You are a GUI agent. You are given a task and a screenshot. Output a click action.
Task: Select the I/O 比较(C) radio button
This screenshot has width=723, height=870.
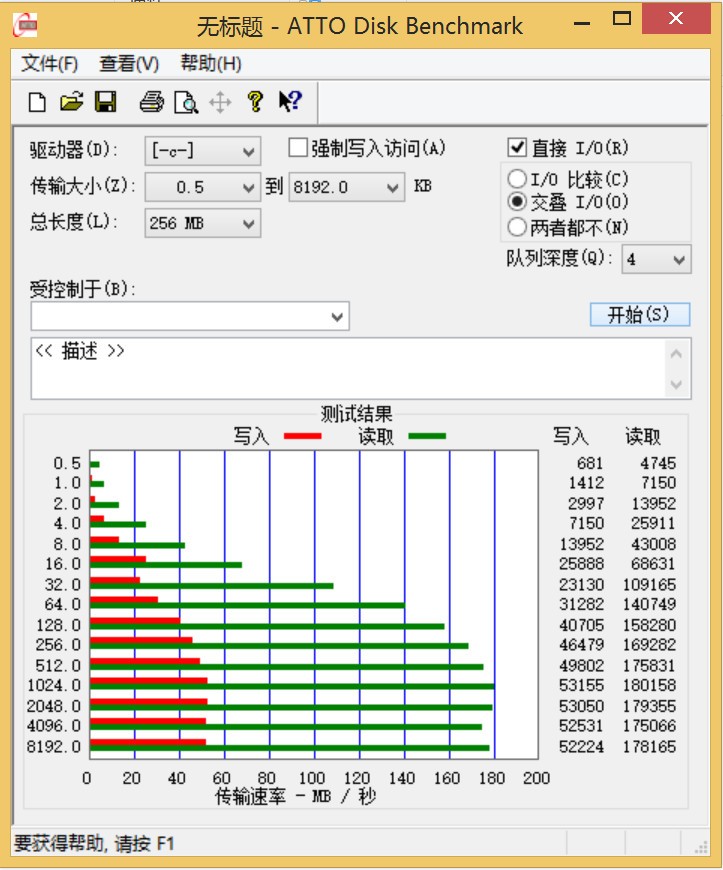517,179
